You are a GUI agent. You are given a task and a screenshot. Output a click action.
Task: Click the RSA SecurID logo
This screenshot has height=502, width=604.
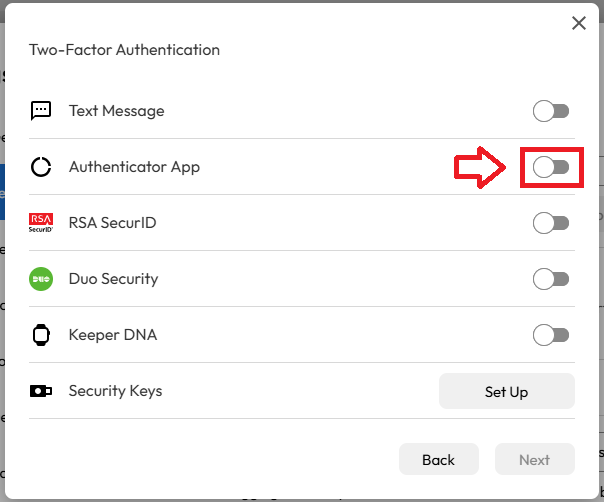click(41, 223)
